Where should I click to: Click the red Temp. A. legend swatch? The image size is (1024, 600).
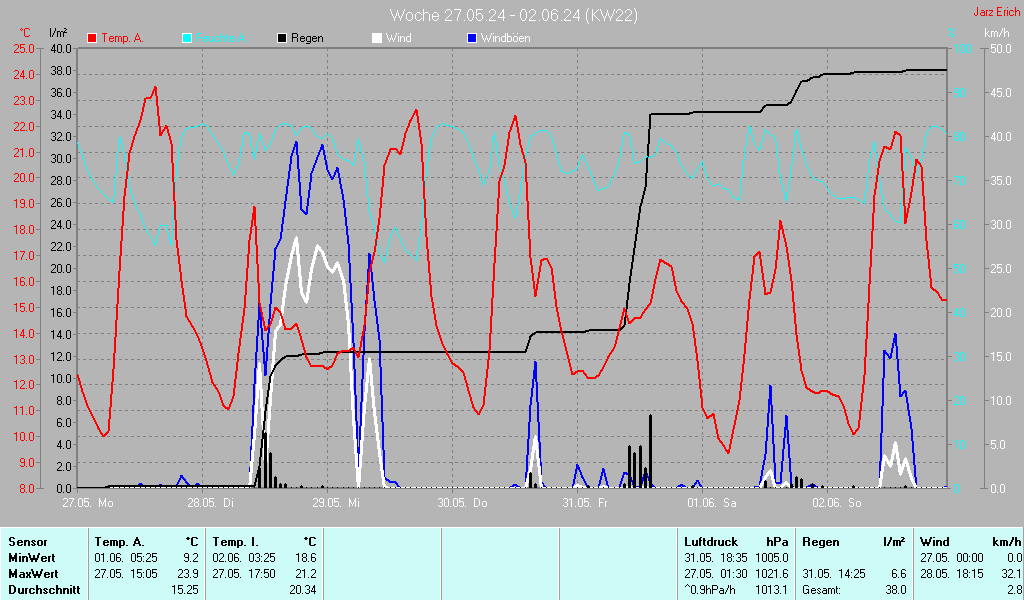[x=92, y=38]
